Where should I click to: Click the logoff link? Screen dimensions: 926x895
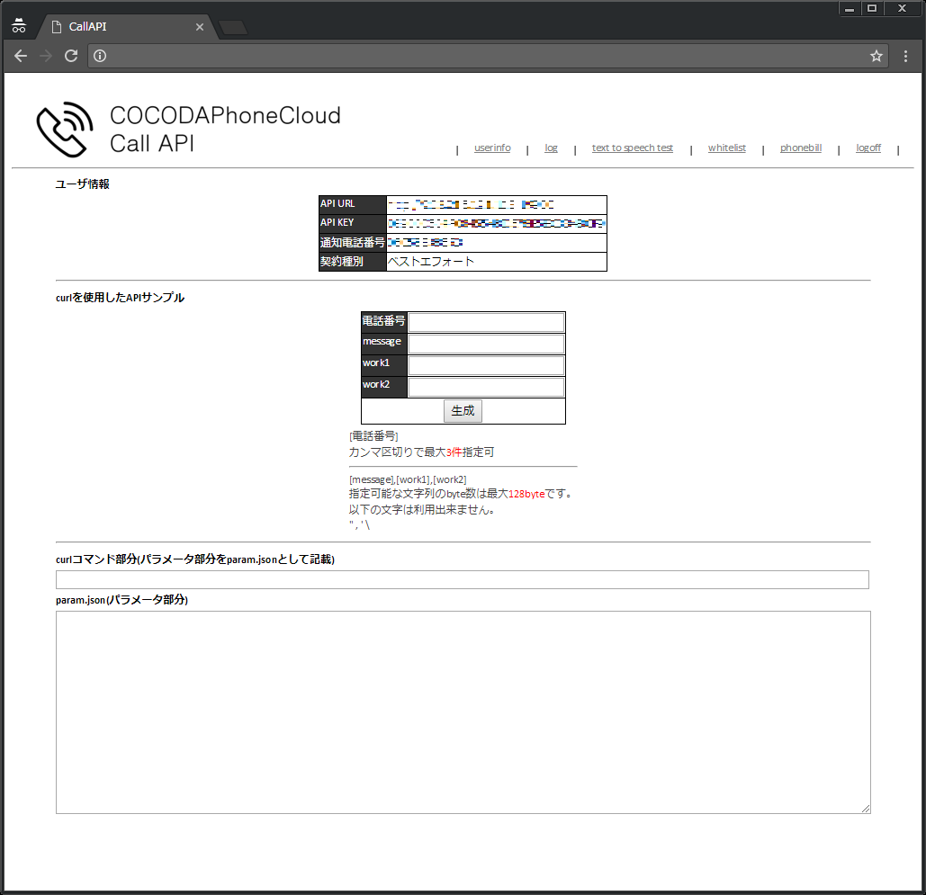868,148
